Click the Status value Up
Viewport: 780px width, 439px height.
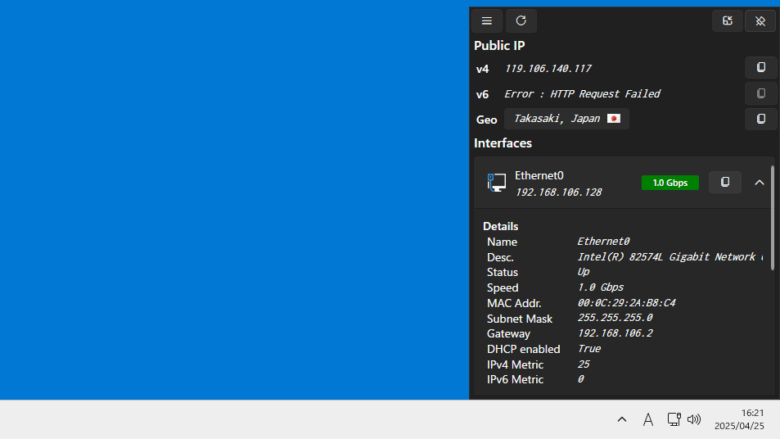[x=583, y=272]
